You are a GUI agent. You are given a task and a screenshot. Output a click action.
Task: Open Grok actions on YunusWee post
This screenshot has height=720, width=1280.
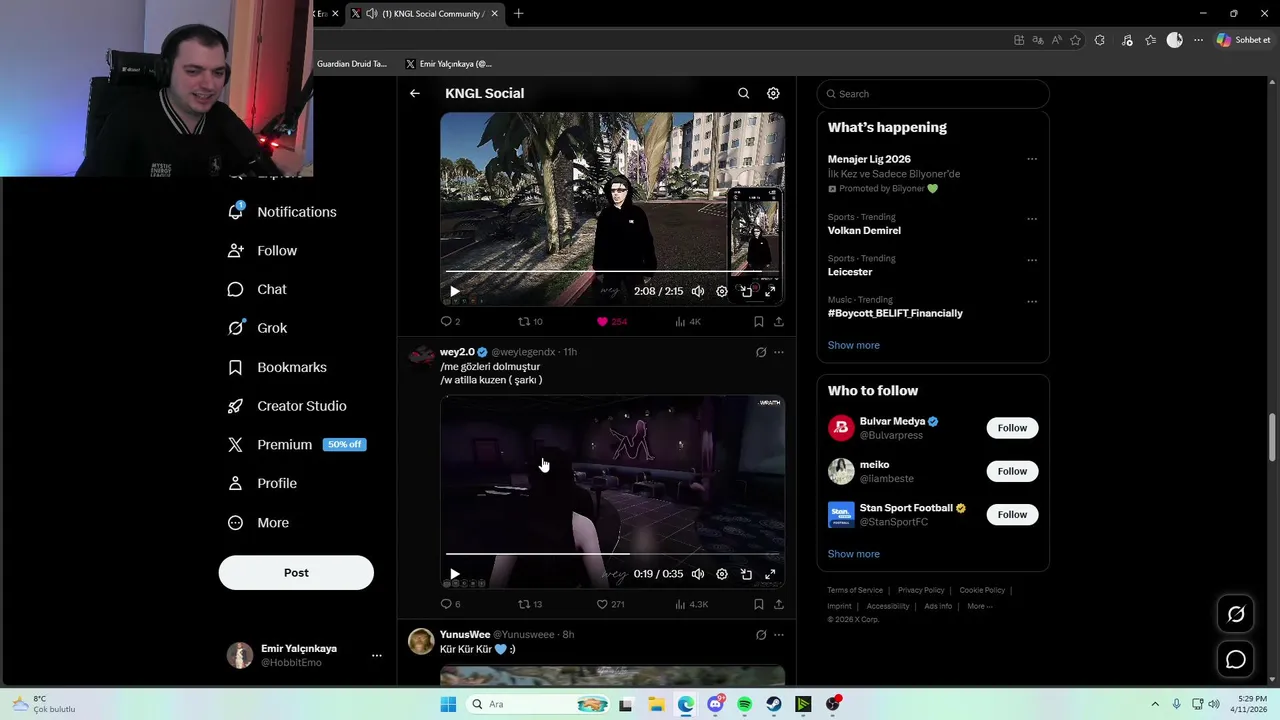[x=761, y=635]
